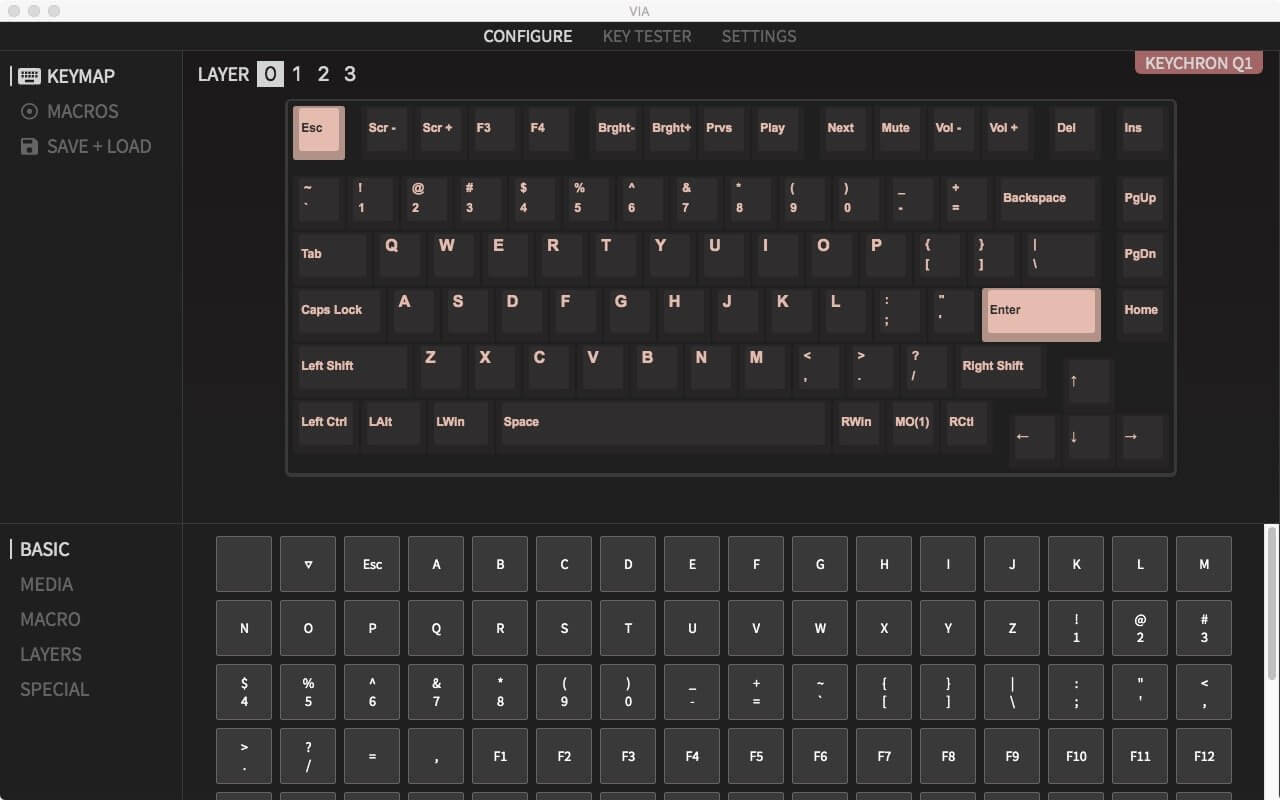Click the left-arrow key on the keymap
1280x800 pixels.
(x=1033, y=437)
